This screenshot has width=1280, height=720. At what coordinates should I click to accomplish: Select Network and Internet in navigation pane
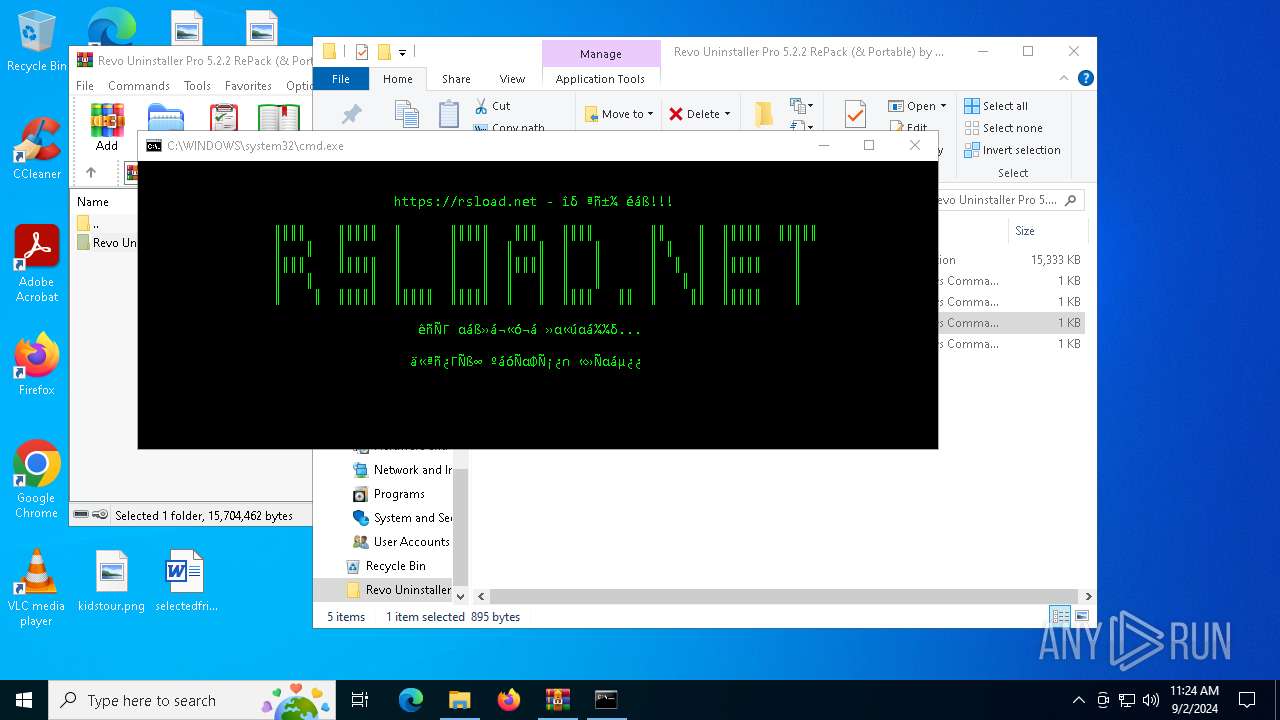coord(403,470)
